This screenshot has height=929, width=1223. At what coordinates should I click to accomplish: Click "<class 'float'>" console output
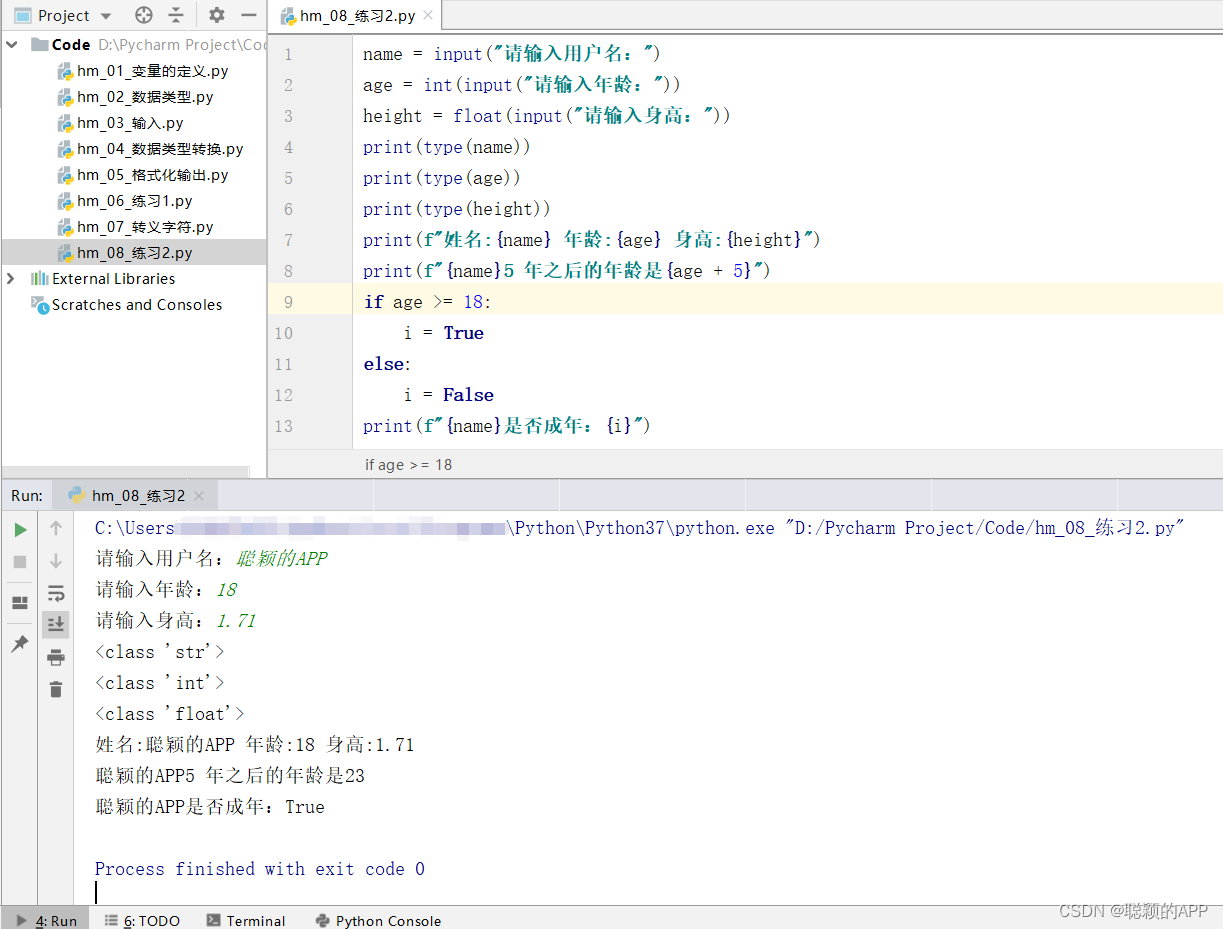point(170,714)
